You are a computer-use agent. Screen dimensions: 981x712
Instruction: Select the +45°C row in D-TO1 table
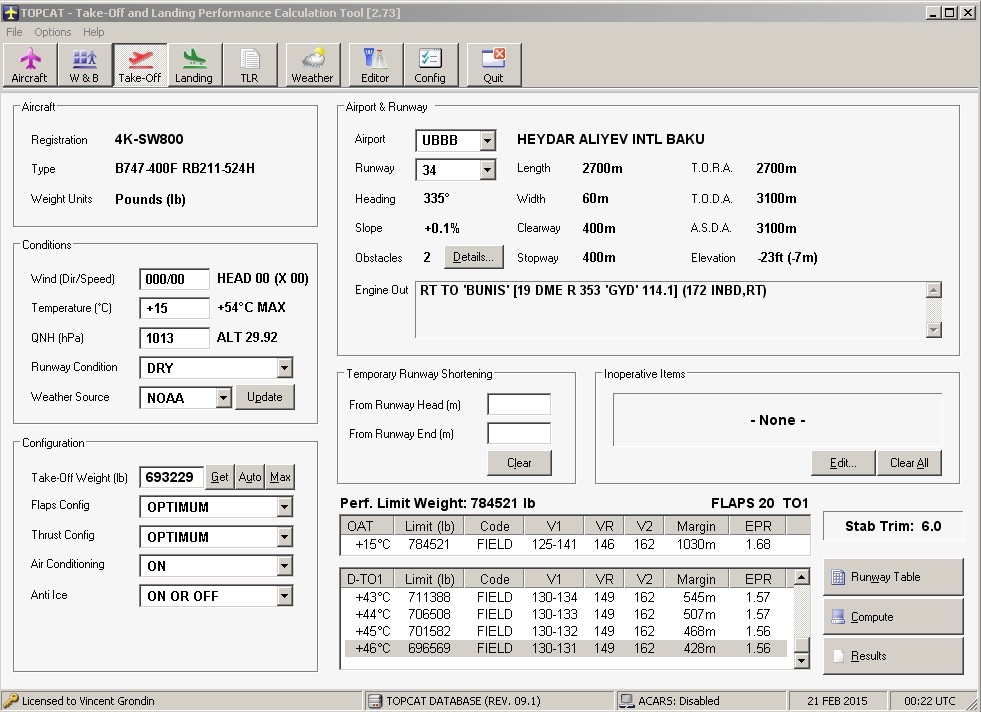point(566,631)
